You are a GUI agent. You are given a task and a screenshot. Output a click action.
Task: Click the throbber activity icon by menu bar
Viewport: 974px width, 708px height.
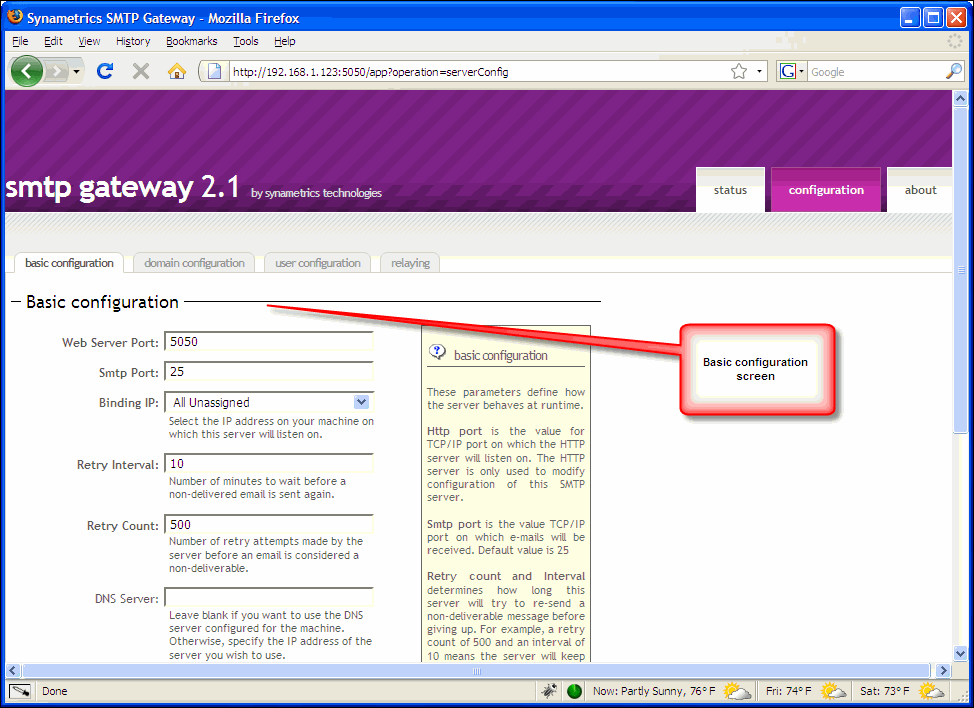(x=955, y=41)
